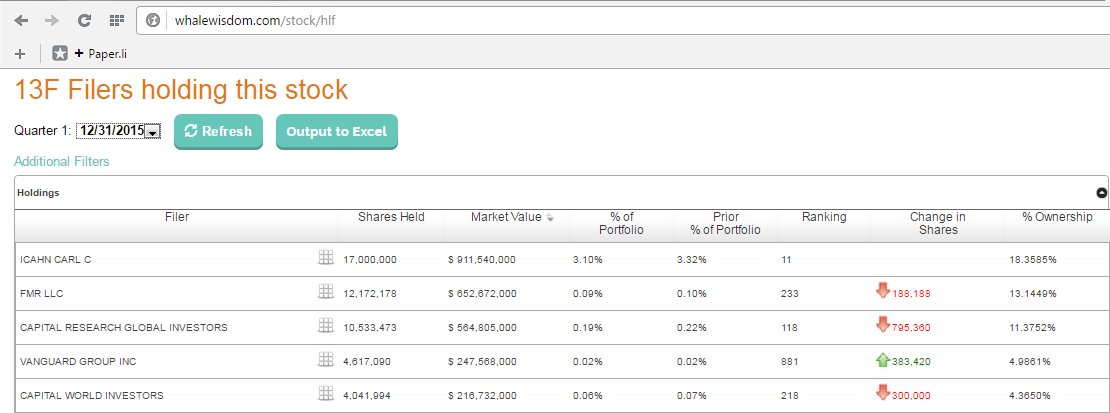
Task: Click the 13F Filers holding this stock heading
Action: [x=181, y=90]
